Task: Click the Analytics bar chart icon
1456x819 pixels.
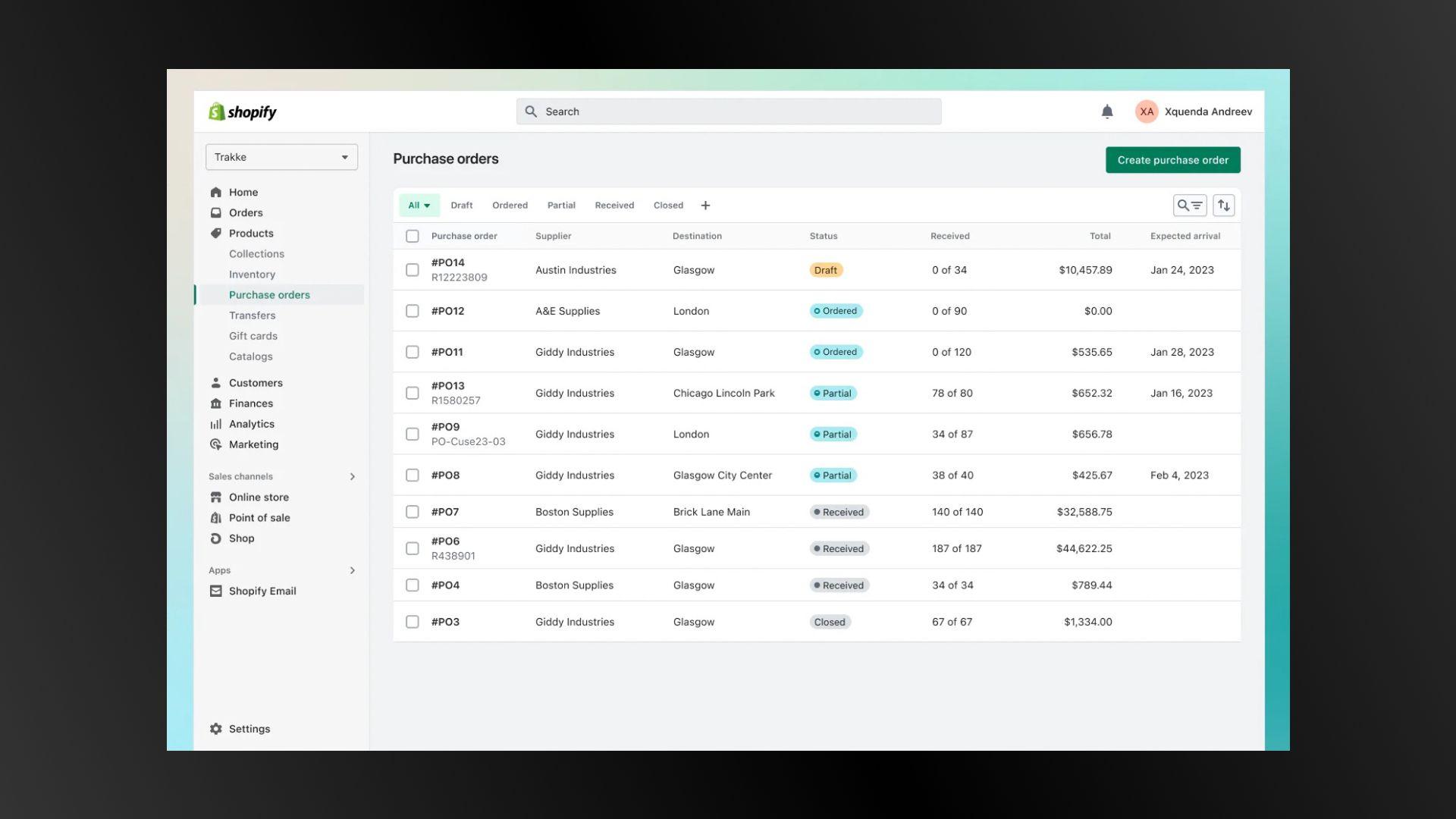Action: [216, 425]
